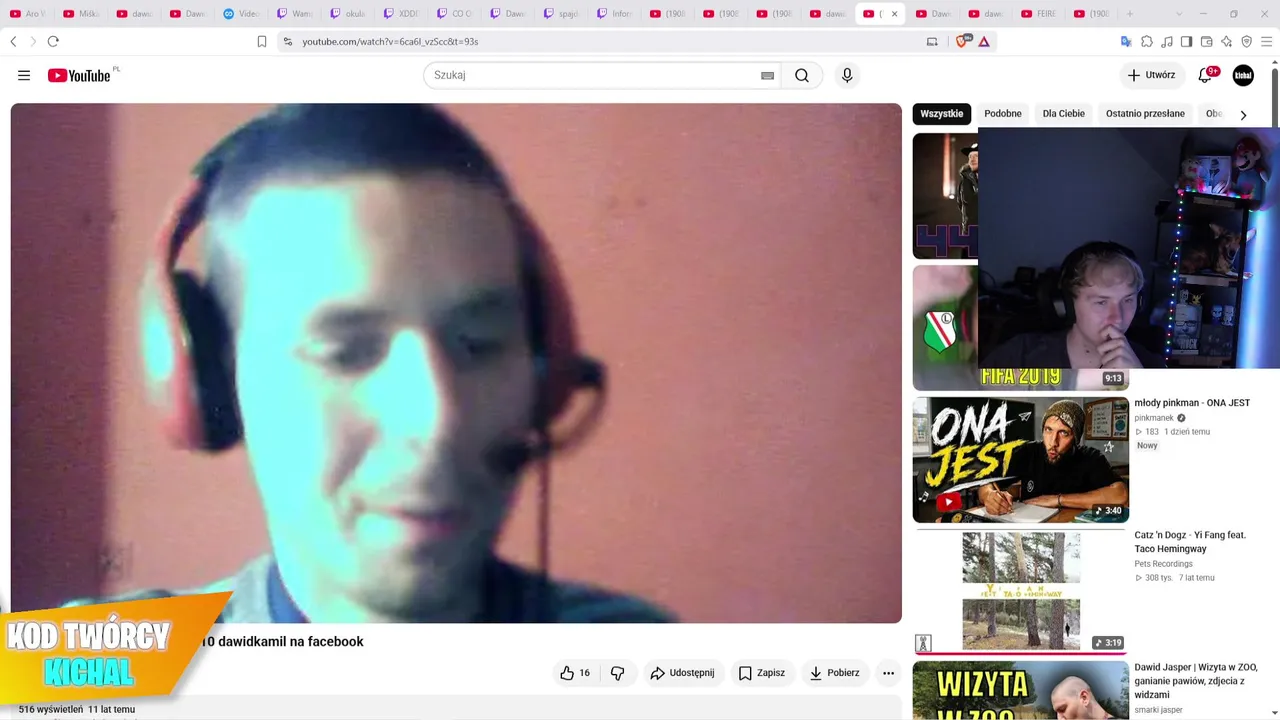The width and height of the screenshot is (1280, 720).
Task: Share the video with Udostępnij
Action: click(x=683, y=673)
